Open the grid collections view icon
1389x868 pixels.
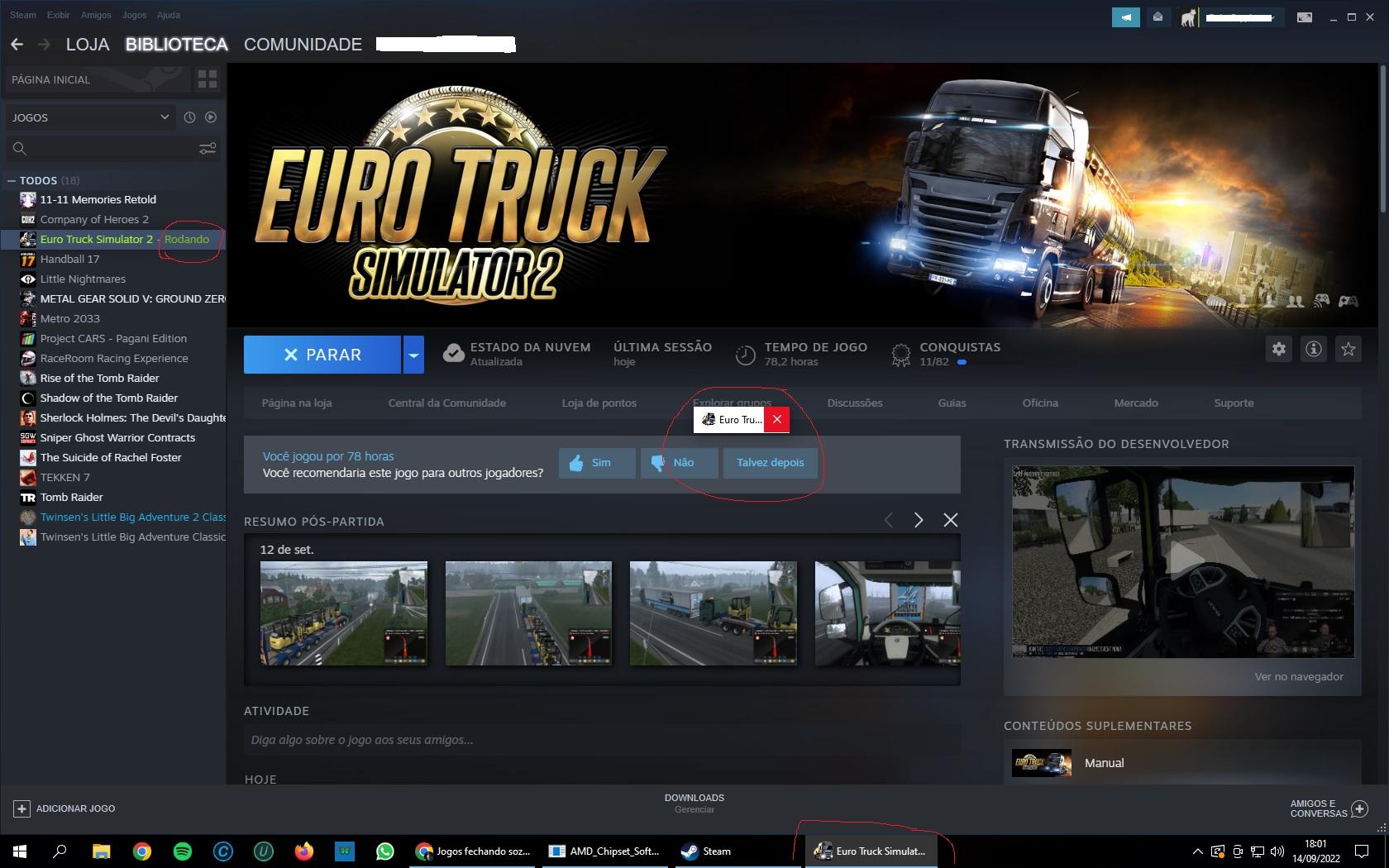click(x=208, y=79)
